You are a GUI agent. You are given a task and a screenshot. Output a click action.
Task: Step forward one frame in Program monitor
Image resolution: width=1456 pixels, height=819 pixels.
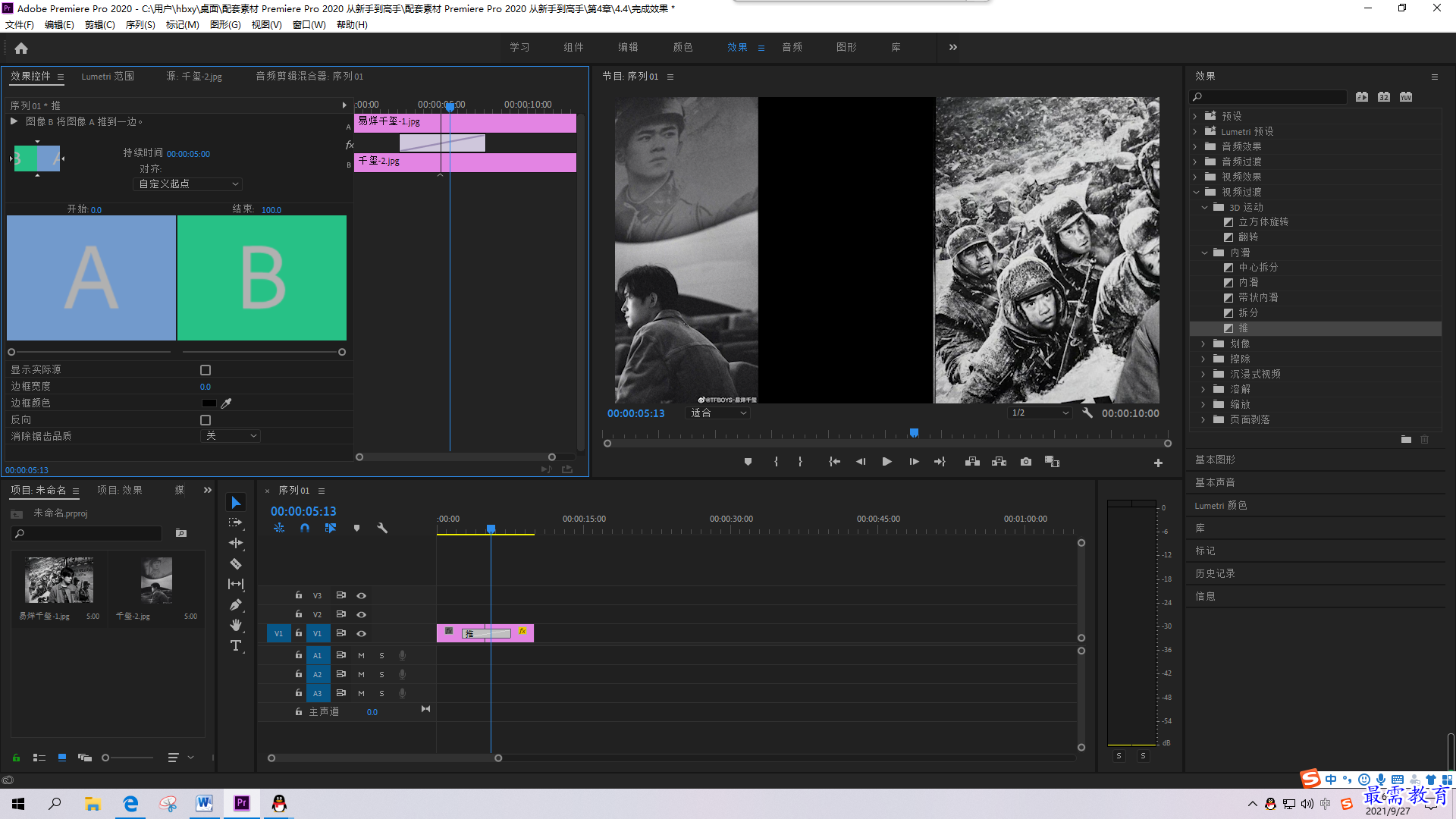click(914, 462)
